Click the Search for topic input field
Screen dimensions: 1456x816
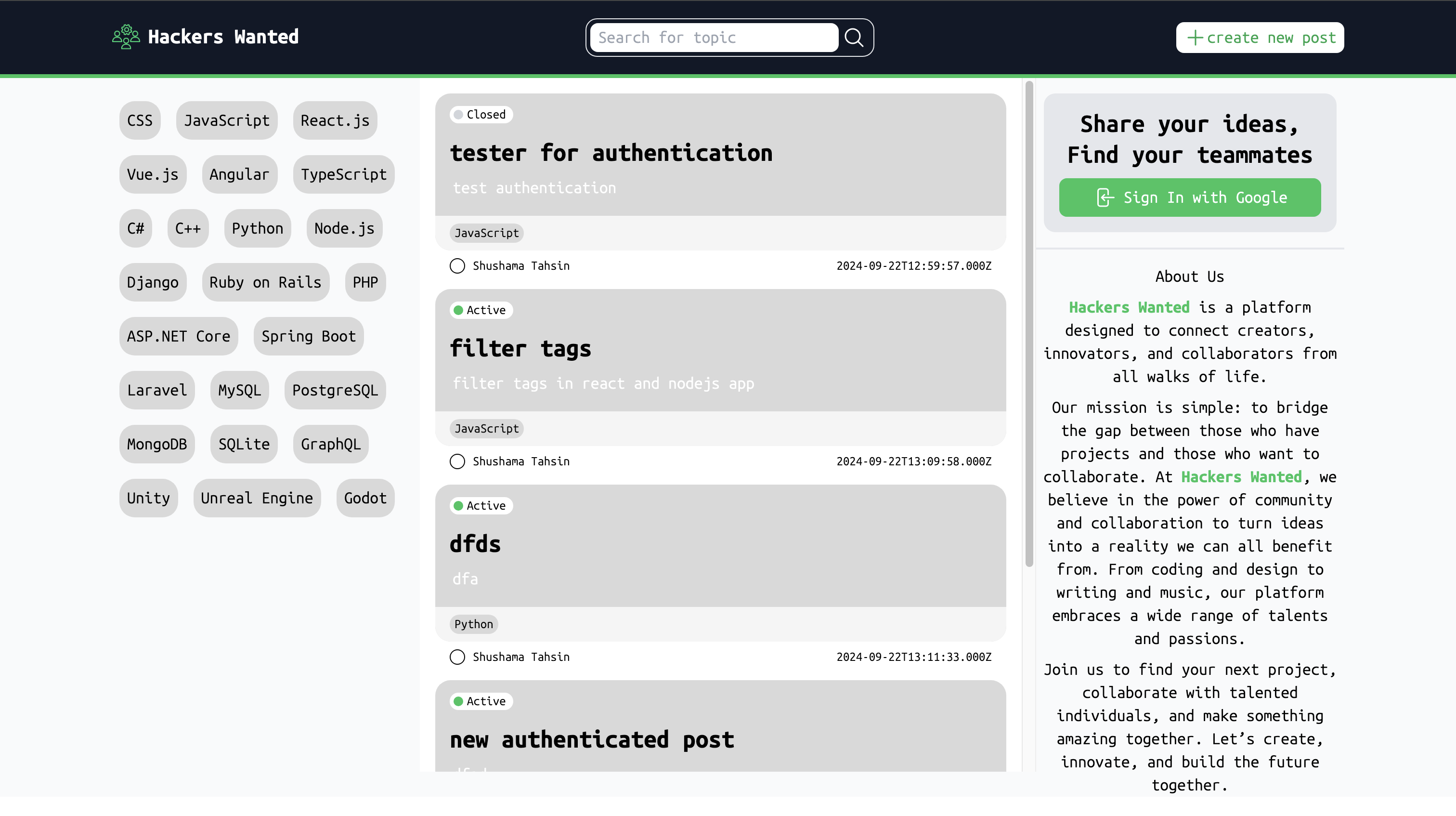(712, 37)
